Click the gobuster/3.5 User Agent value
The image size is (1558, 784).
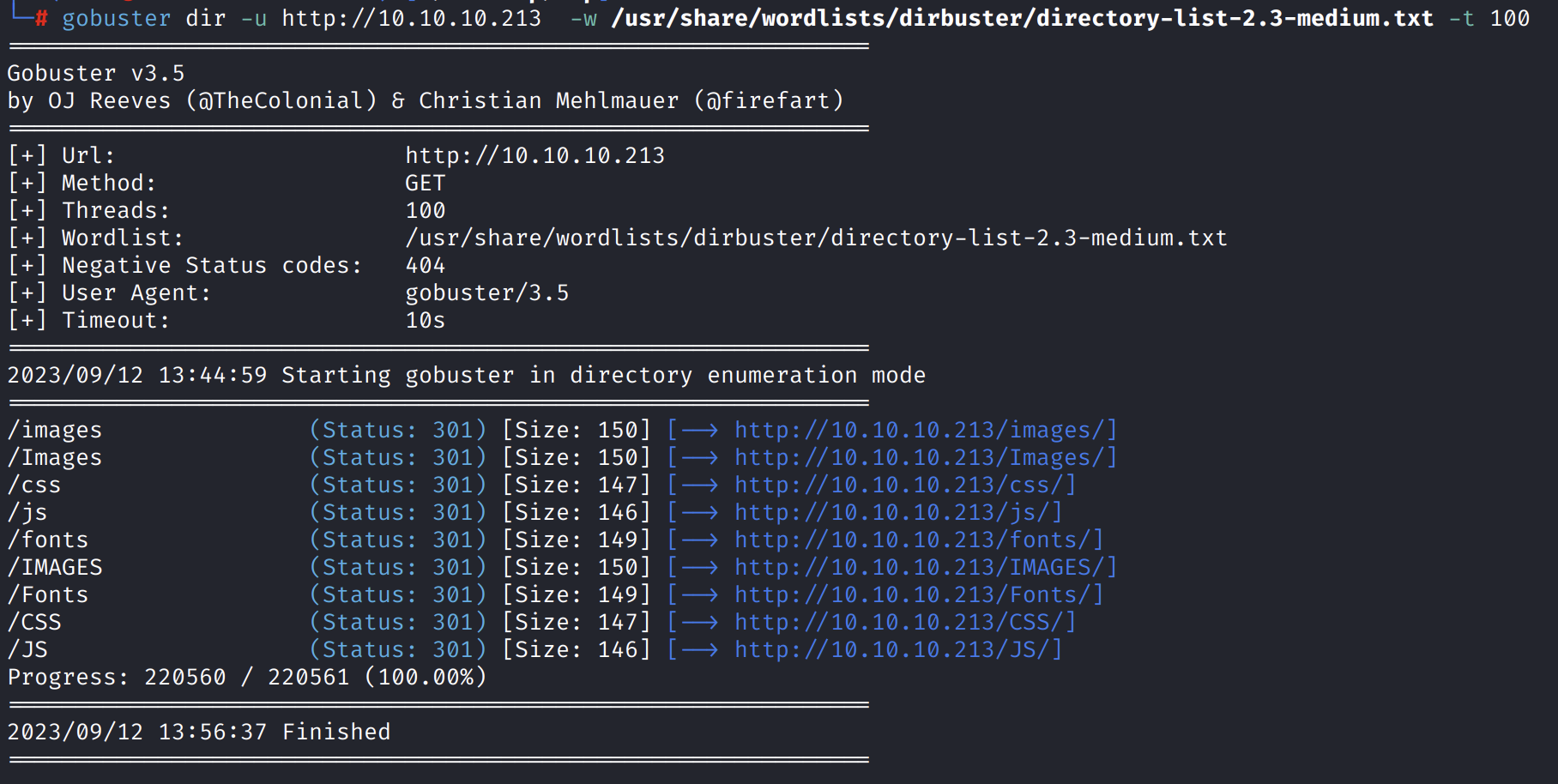click(486, 292)
